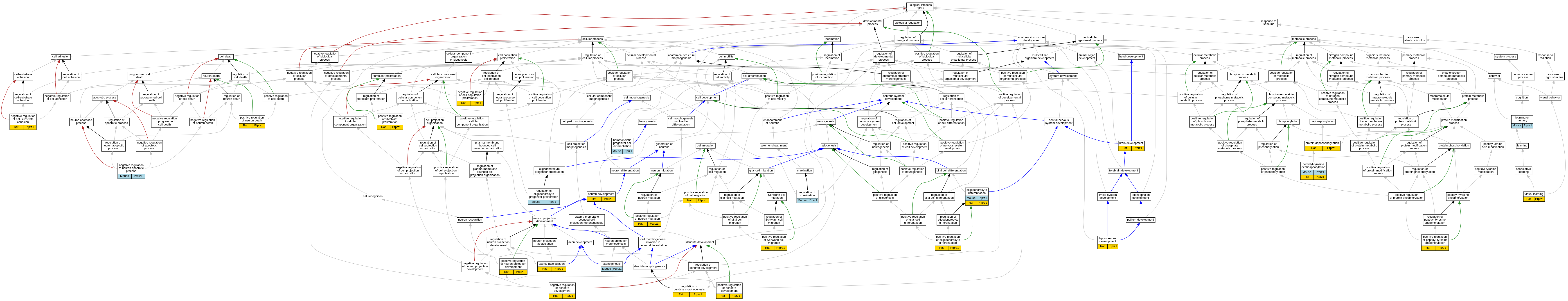Viewport: 1568px width, 301px height.
Task: Select the 'metabolic process' node
Action: (x=1304, y=39)
